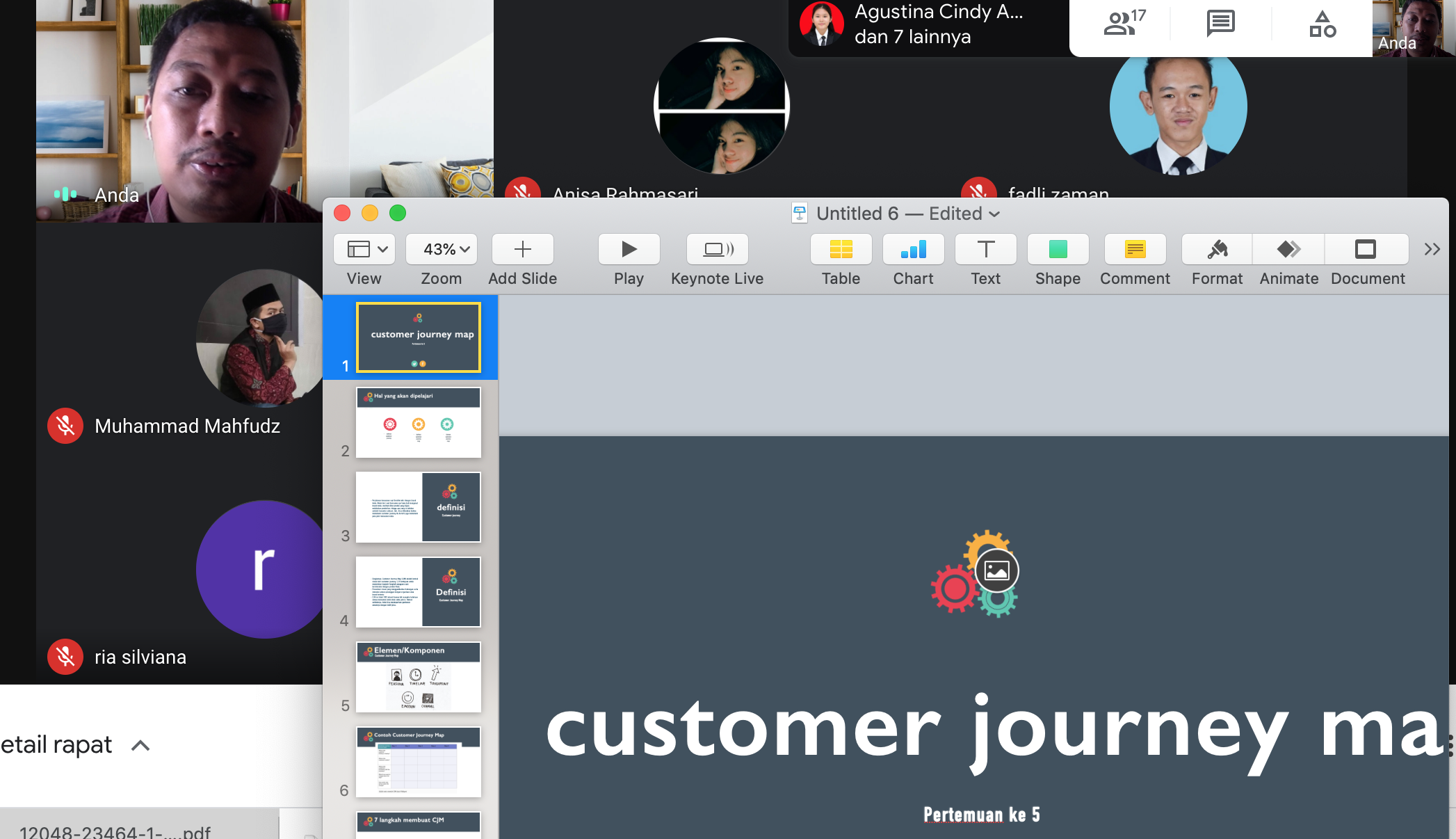1456x839 pixels.
Task: Click the Pertemuan ke 5 subtitle text
Action: click(982, 815)
